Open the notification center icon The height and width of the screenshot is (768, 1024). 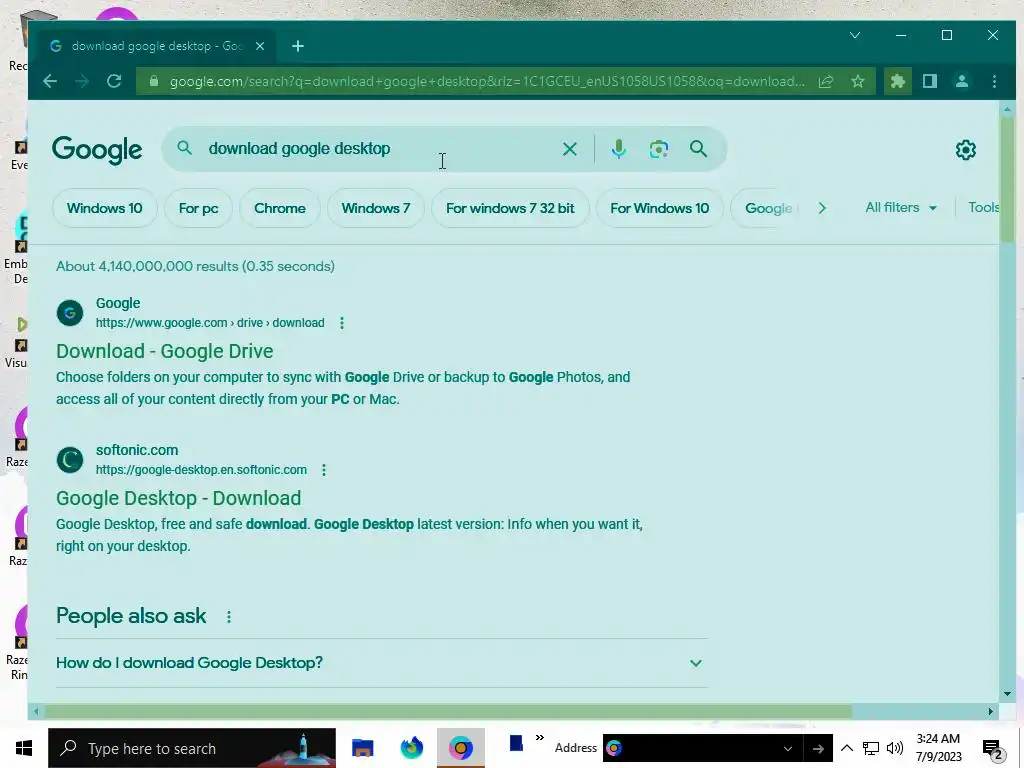click(993, 750)
